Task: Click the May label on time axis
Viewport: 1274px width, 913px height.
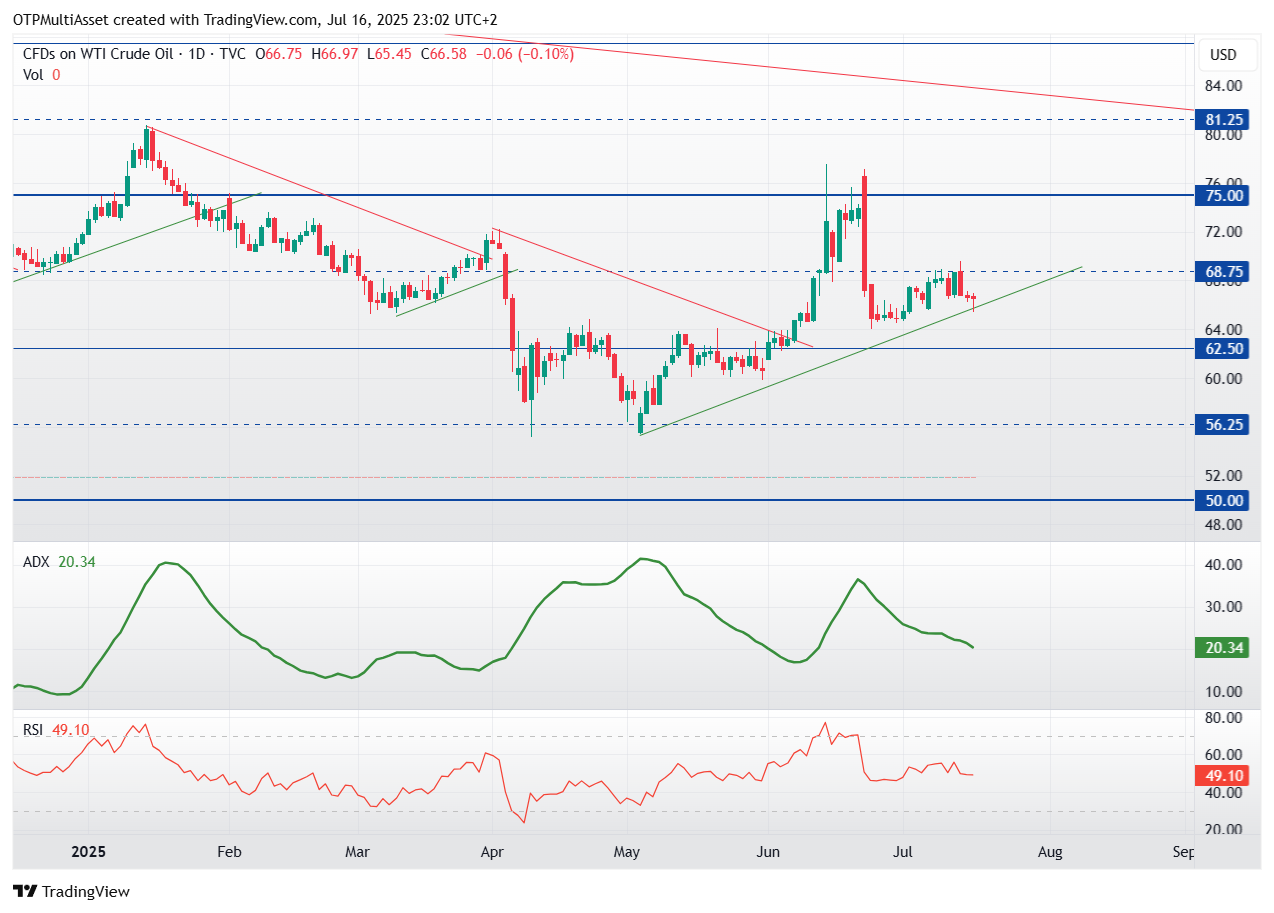Action: click(627, 852)
